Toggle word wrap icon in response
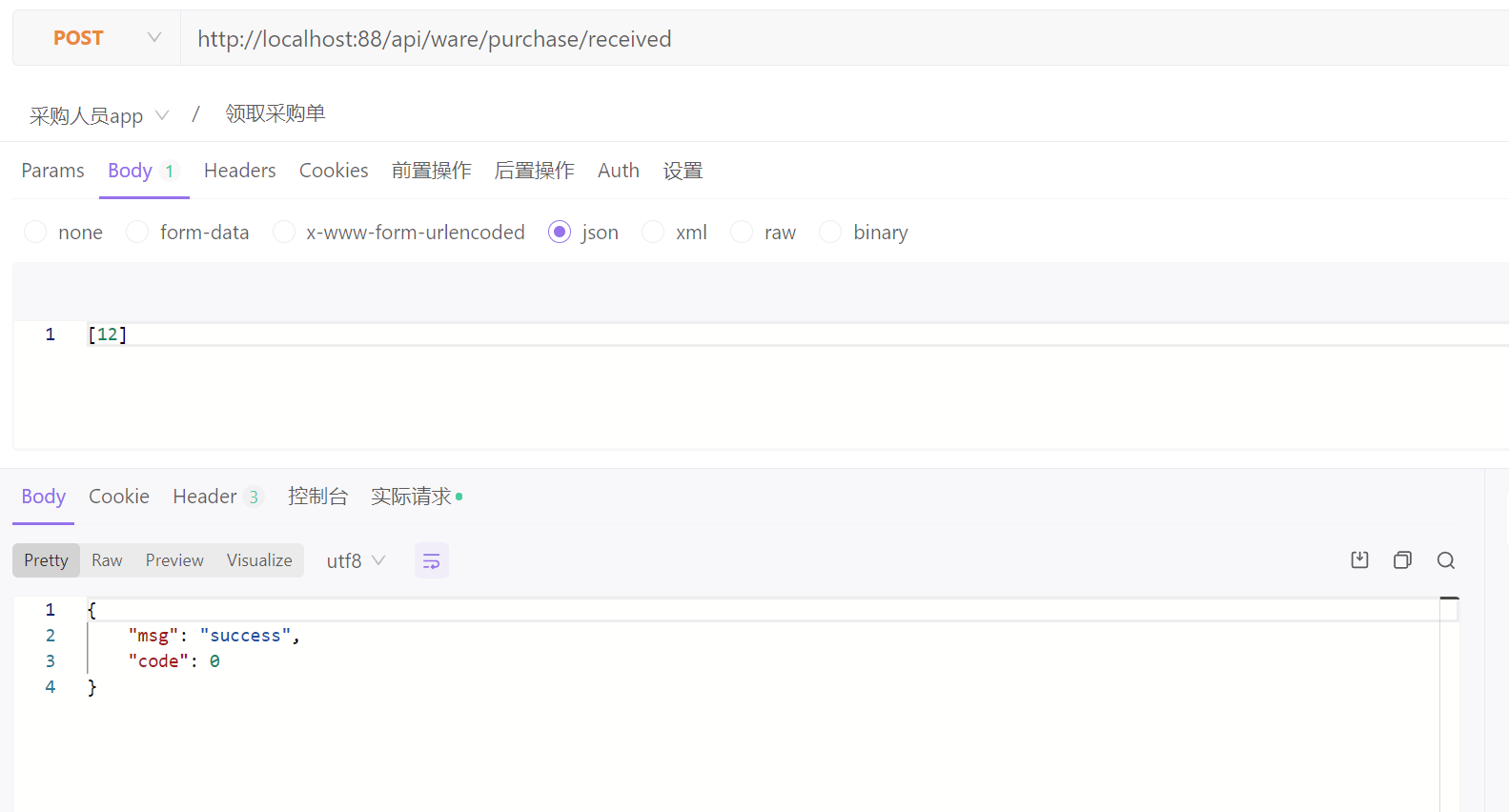Viewport: 1509px width, 812px height. coord(431,560)
